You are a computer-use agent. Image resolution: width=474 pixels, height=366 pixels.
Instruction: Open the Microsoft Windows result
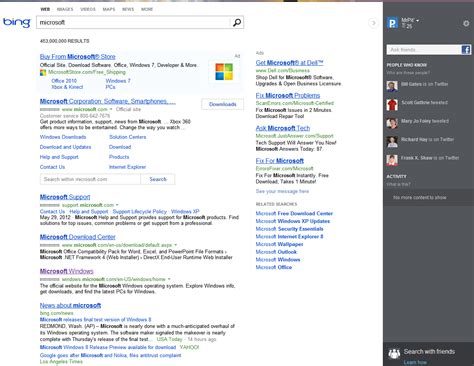tap(67, 271)
